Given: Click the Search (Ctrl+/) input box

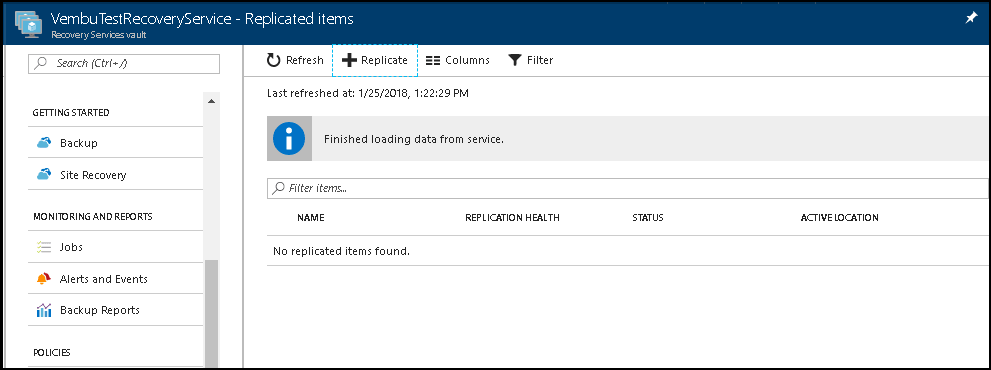Looking at the screenshot, I should tap(124, 63).
